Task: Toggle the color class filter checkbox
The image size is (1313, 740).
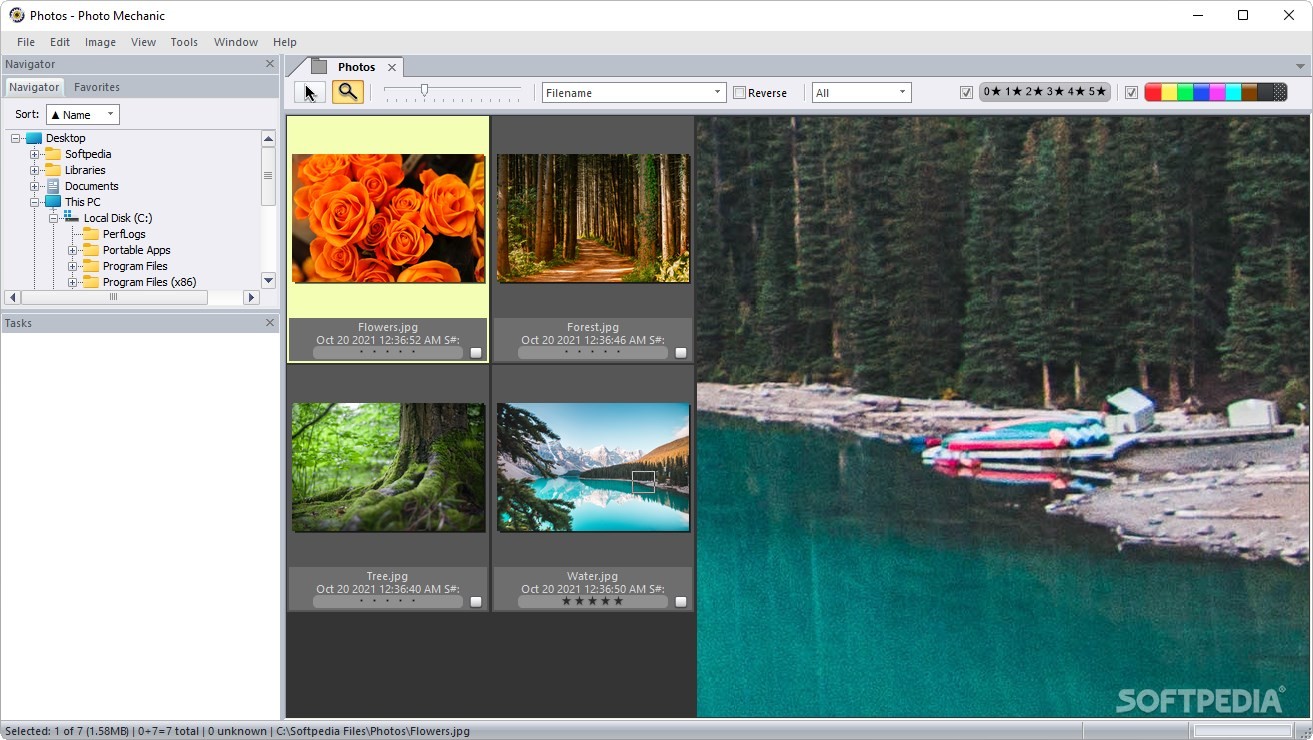Action: (1131, 91)
